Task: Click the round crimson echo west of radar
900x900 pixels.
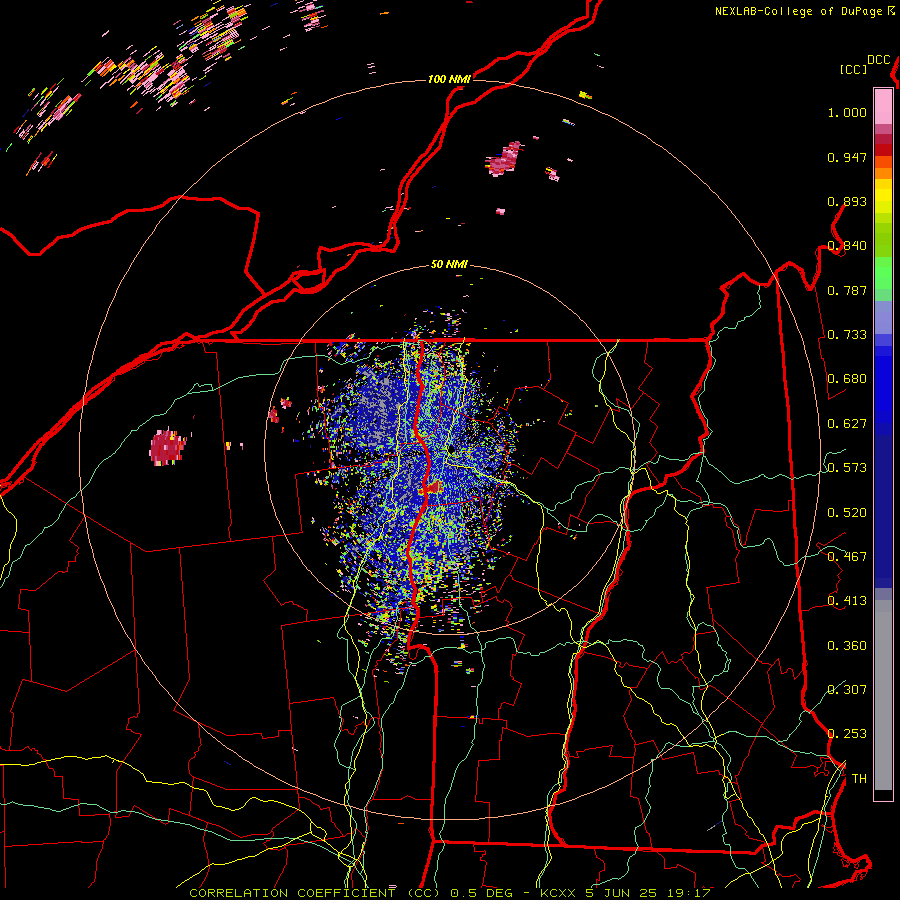Action: (x=167, y=447)
